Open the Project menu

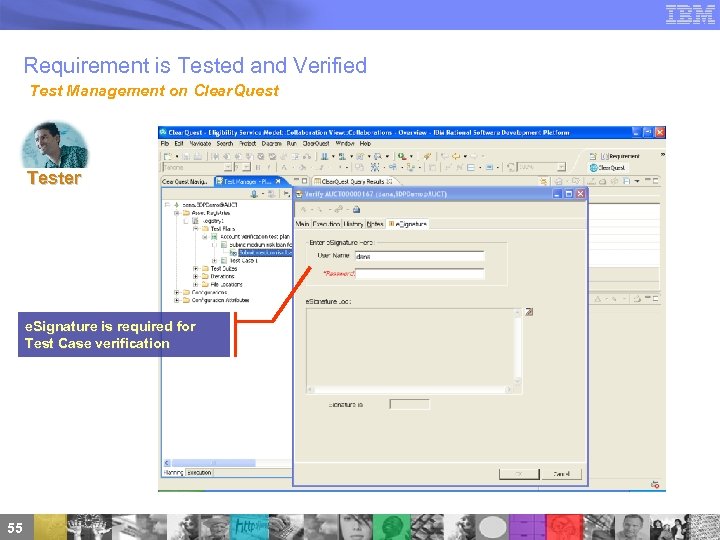tap(248, 143)
